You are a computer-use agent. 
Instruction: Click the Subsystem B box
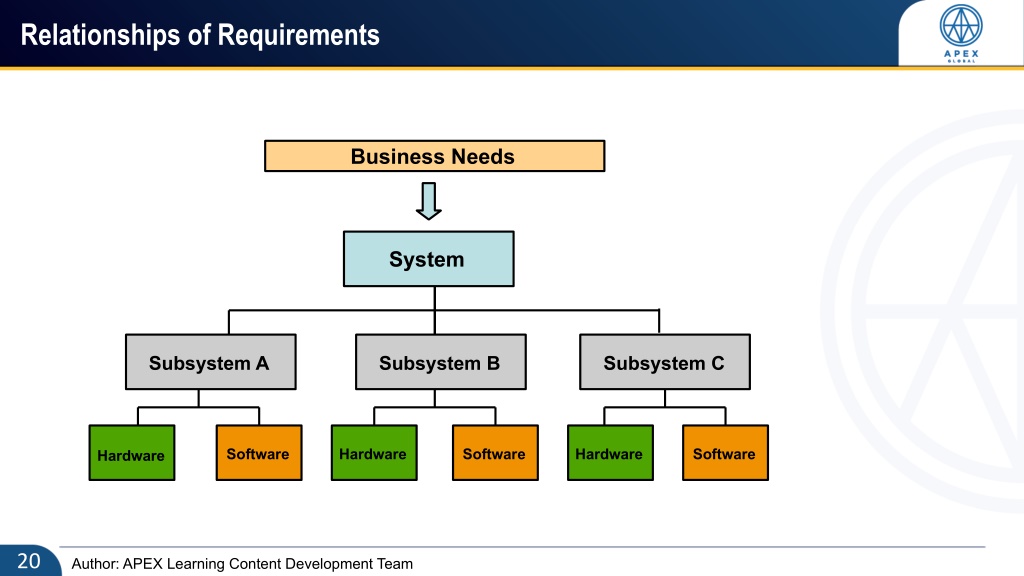(440, 362)
